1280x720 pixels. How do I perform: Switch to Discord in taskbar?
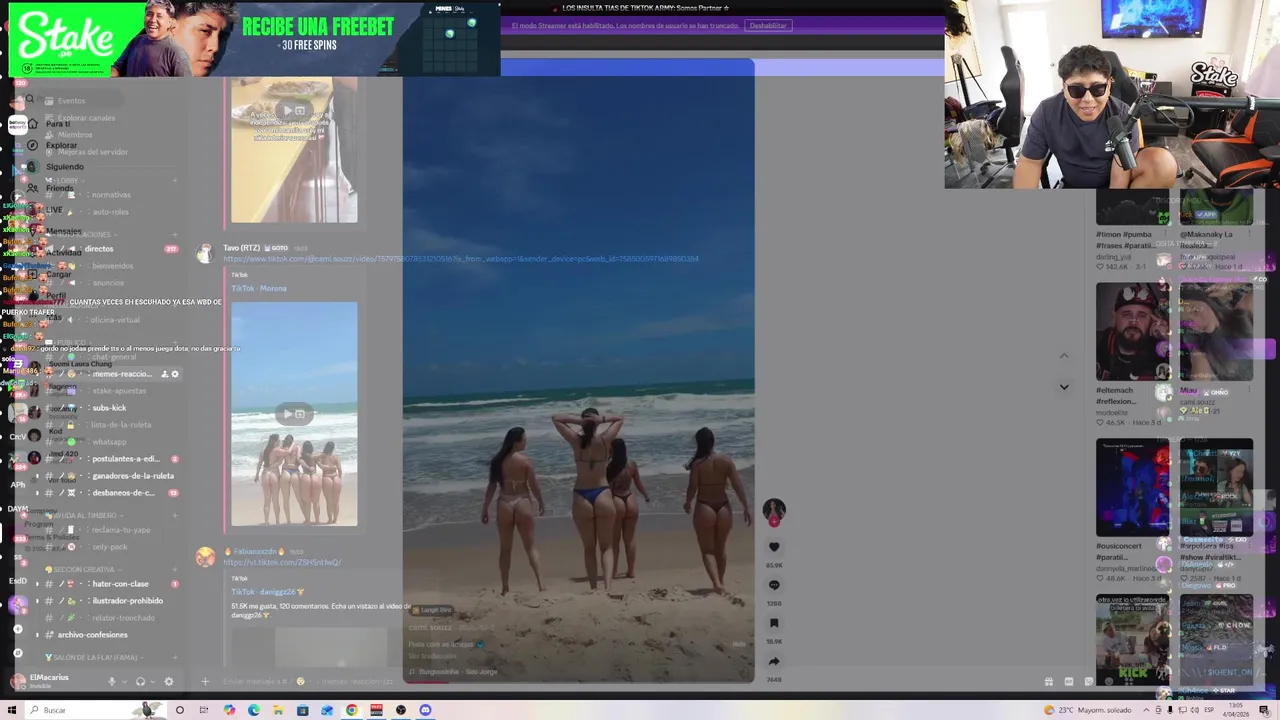426,710
